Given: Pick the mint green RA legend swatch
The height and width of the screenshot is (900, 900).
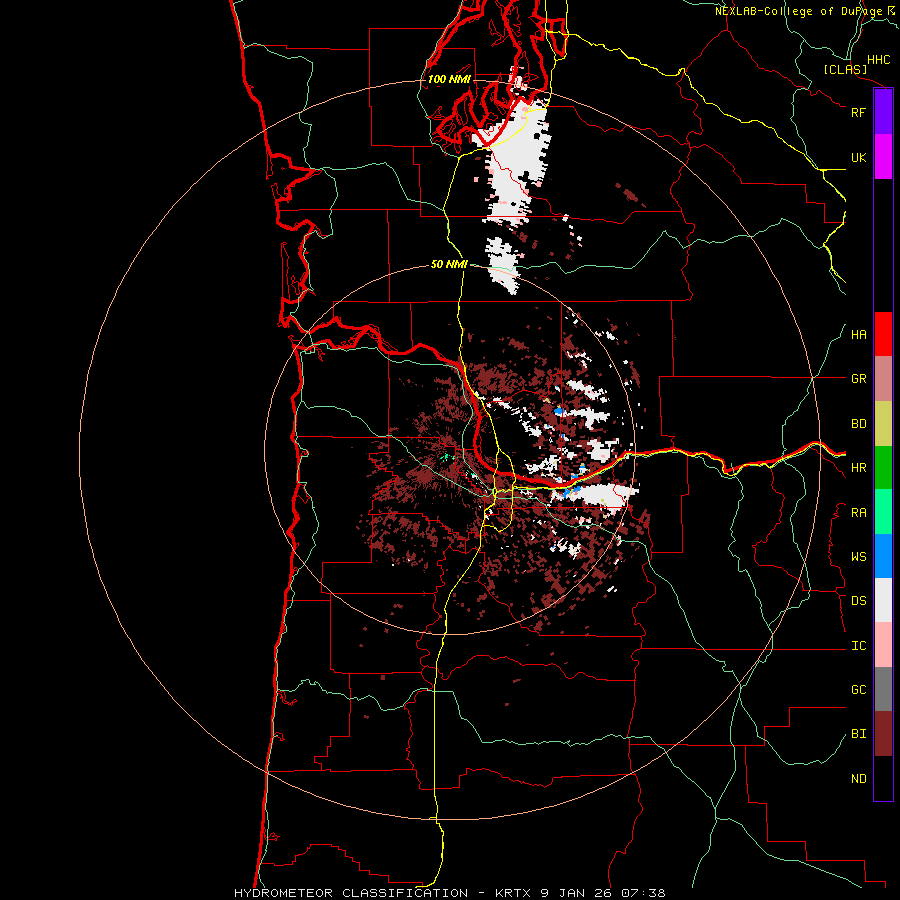Looking at the screenshot, I should 883,512.
